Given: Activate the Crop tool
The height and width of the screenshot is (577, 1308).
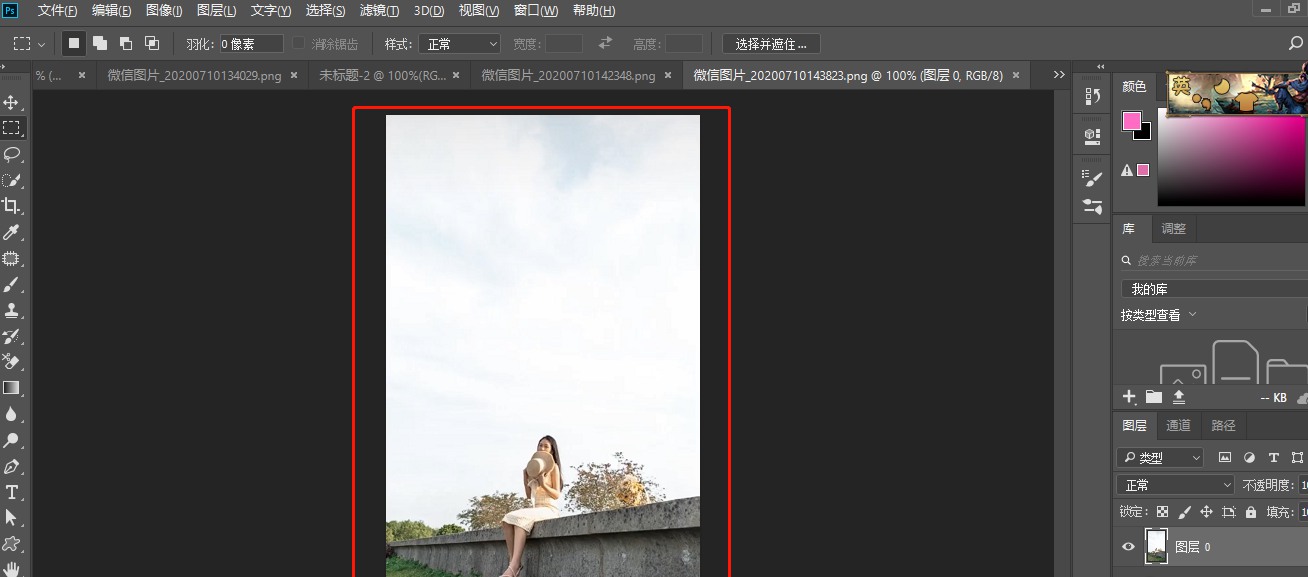Looking at the screenshot, I should point(13,206).
